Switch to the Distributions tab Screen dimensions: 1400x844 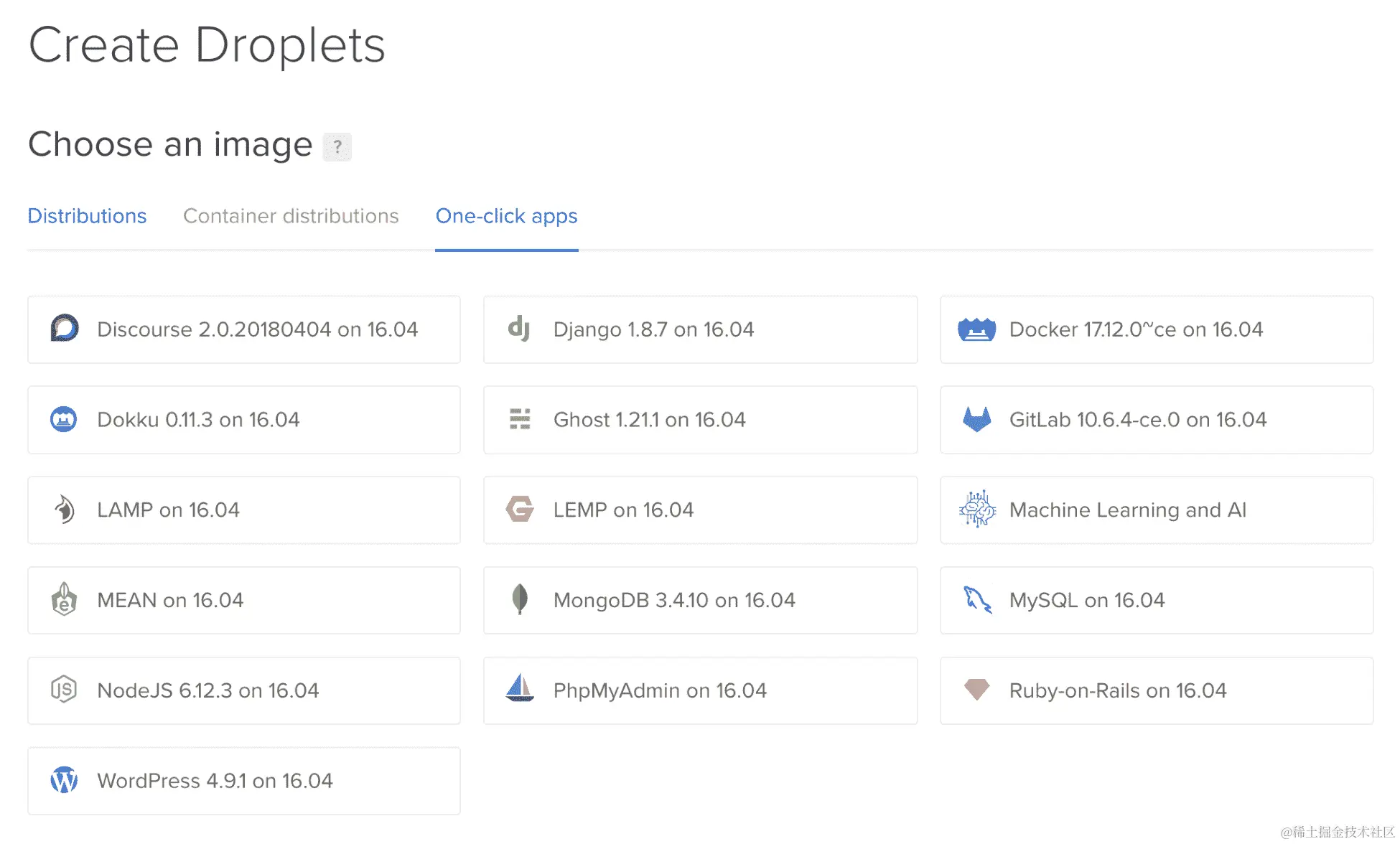click(x=87, y=216)
